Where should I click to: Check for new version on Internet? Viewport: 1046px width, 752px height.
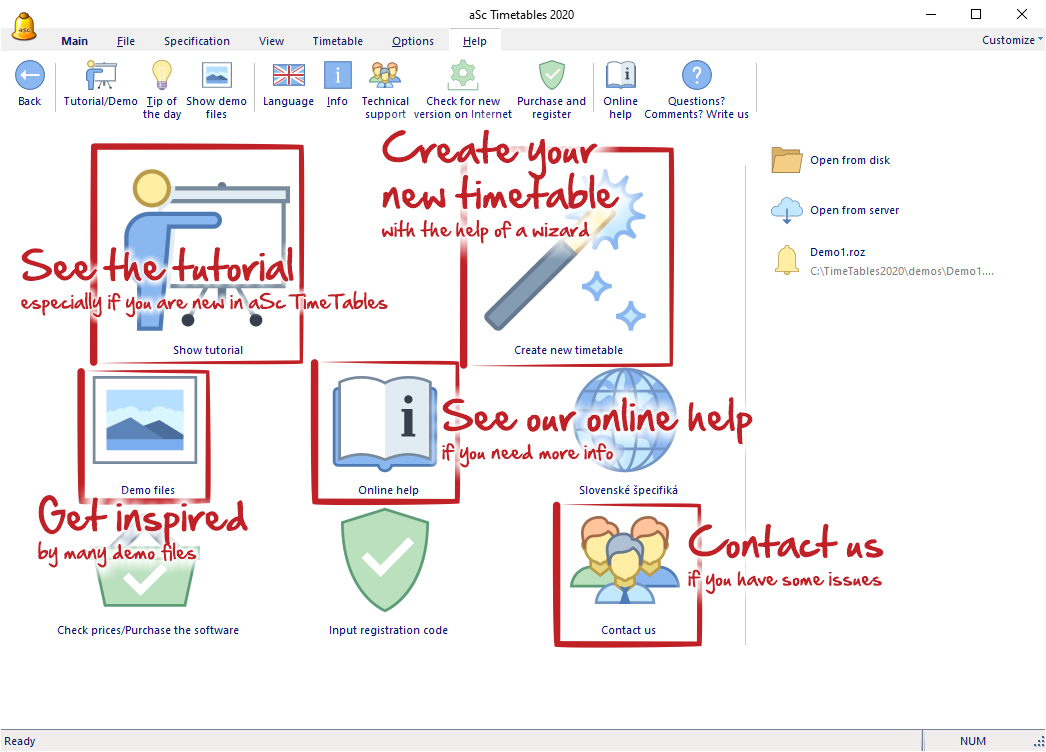[463, 75]
